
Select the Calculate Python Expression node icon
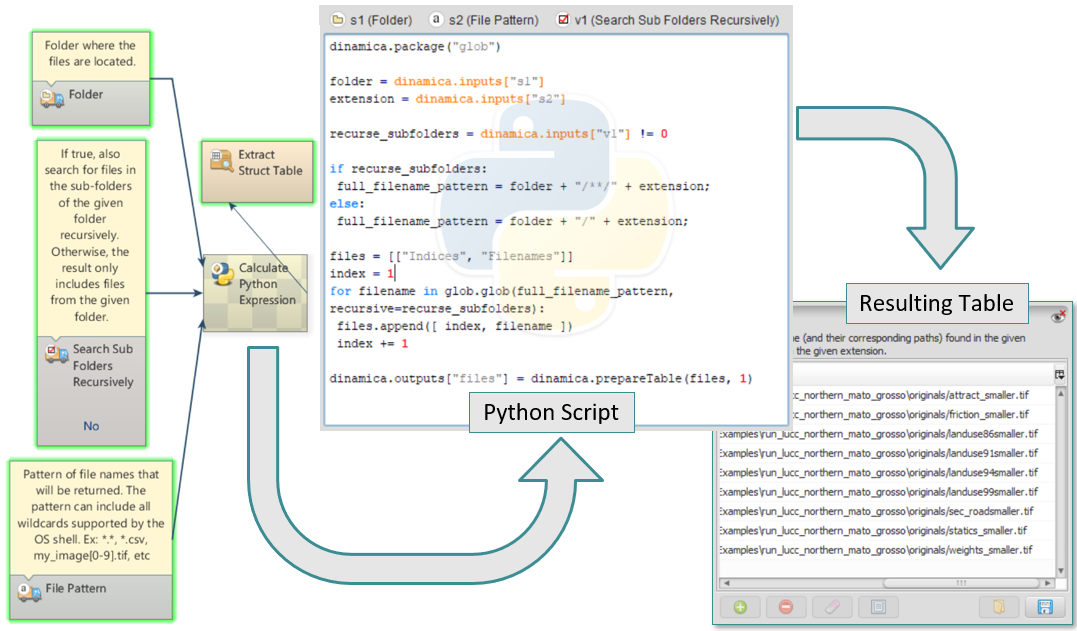point(221,275)
